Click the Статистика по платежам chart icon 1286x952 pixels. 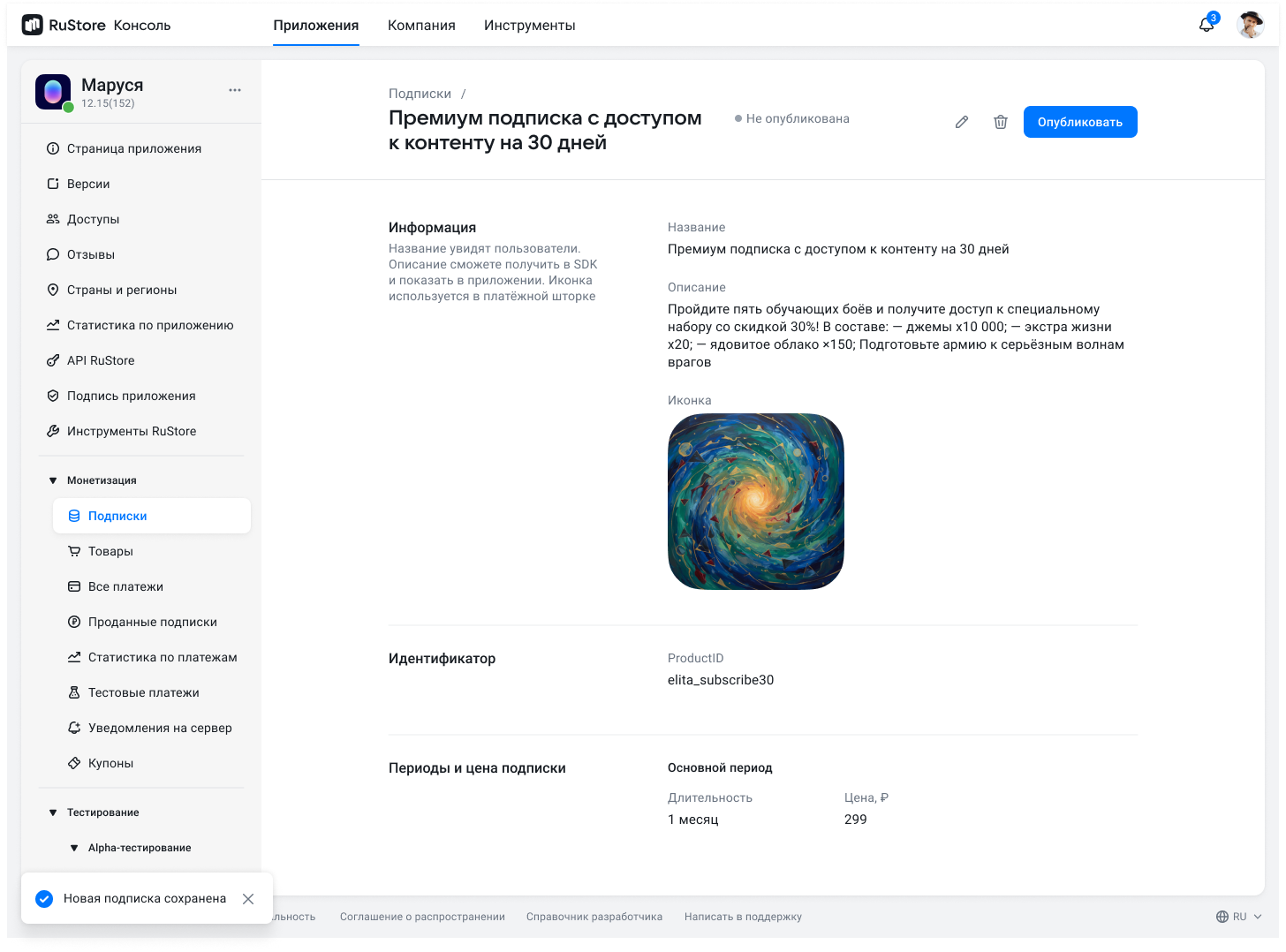74,657
